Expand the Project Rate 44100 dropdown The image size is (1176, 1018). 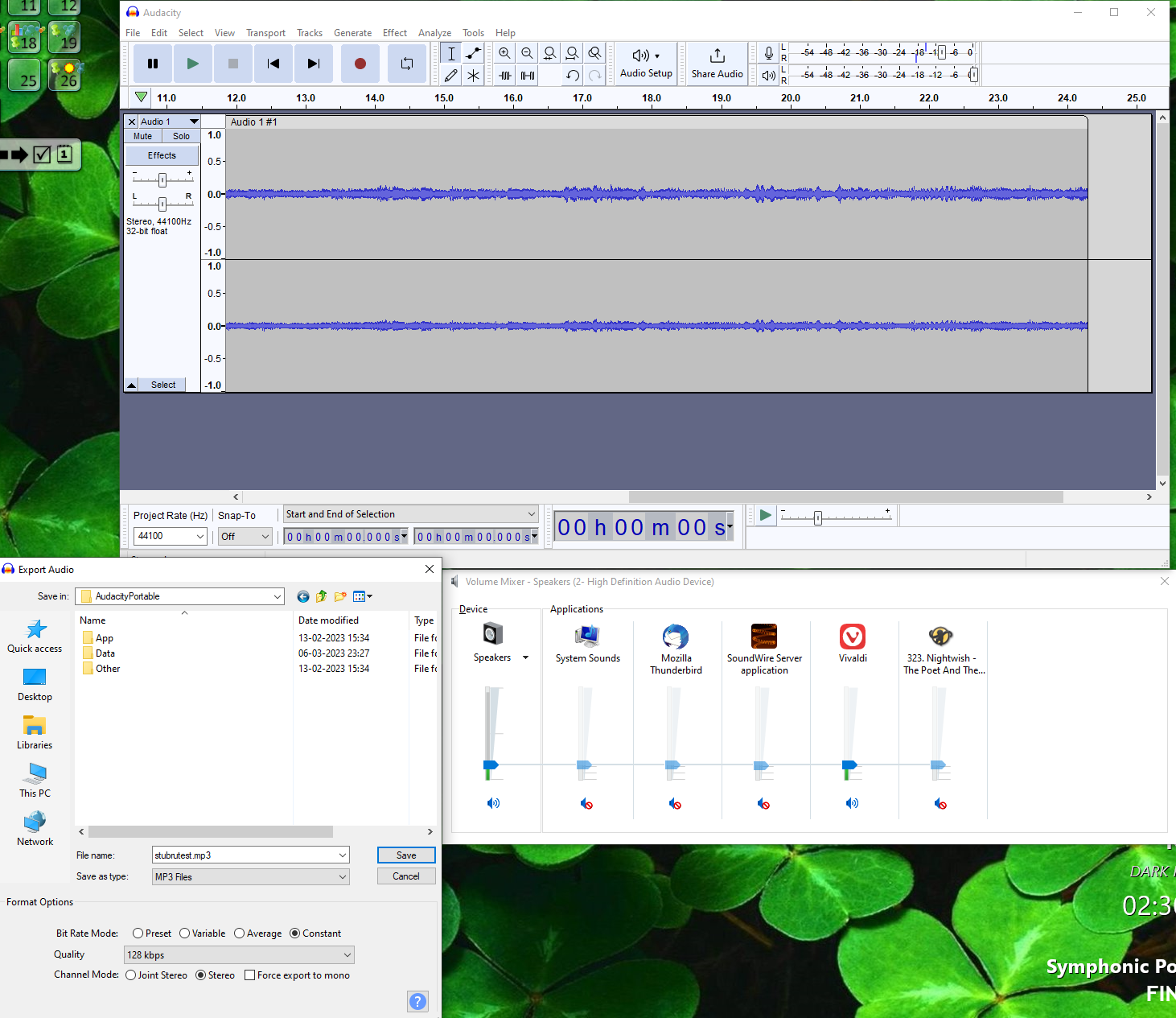click(x=199, y=536)
